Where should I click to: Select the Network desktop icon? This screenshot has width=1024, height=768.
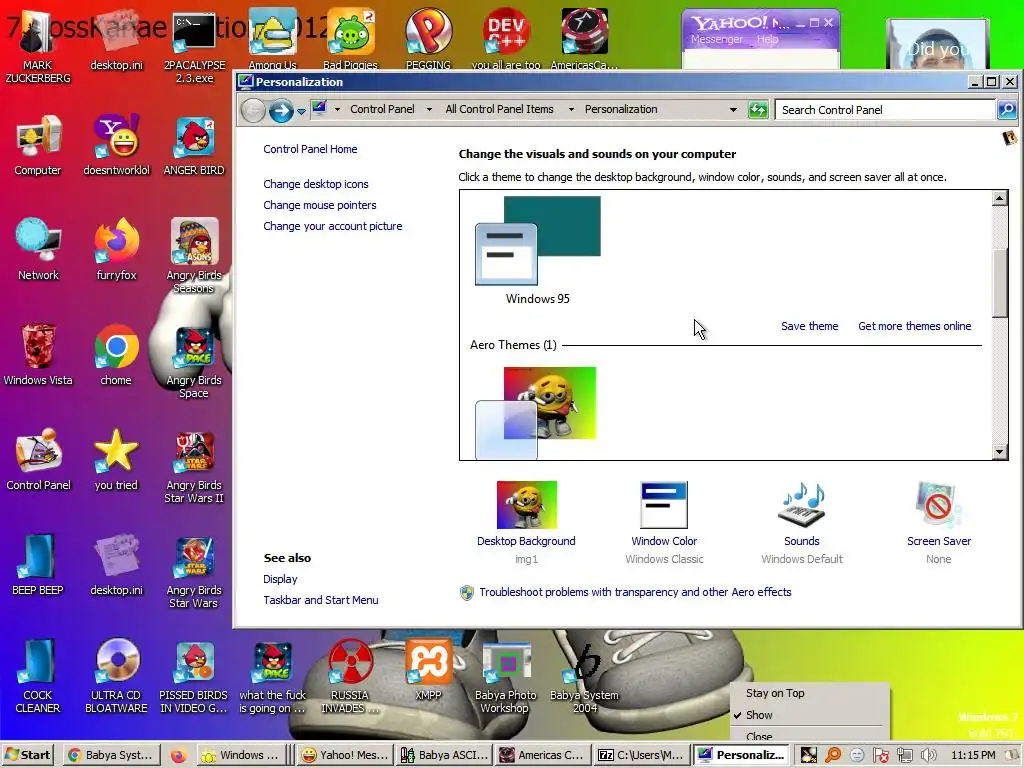(x=38, y=249)
